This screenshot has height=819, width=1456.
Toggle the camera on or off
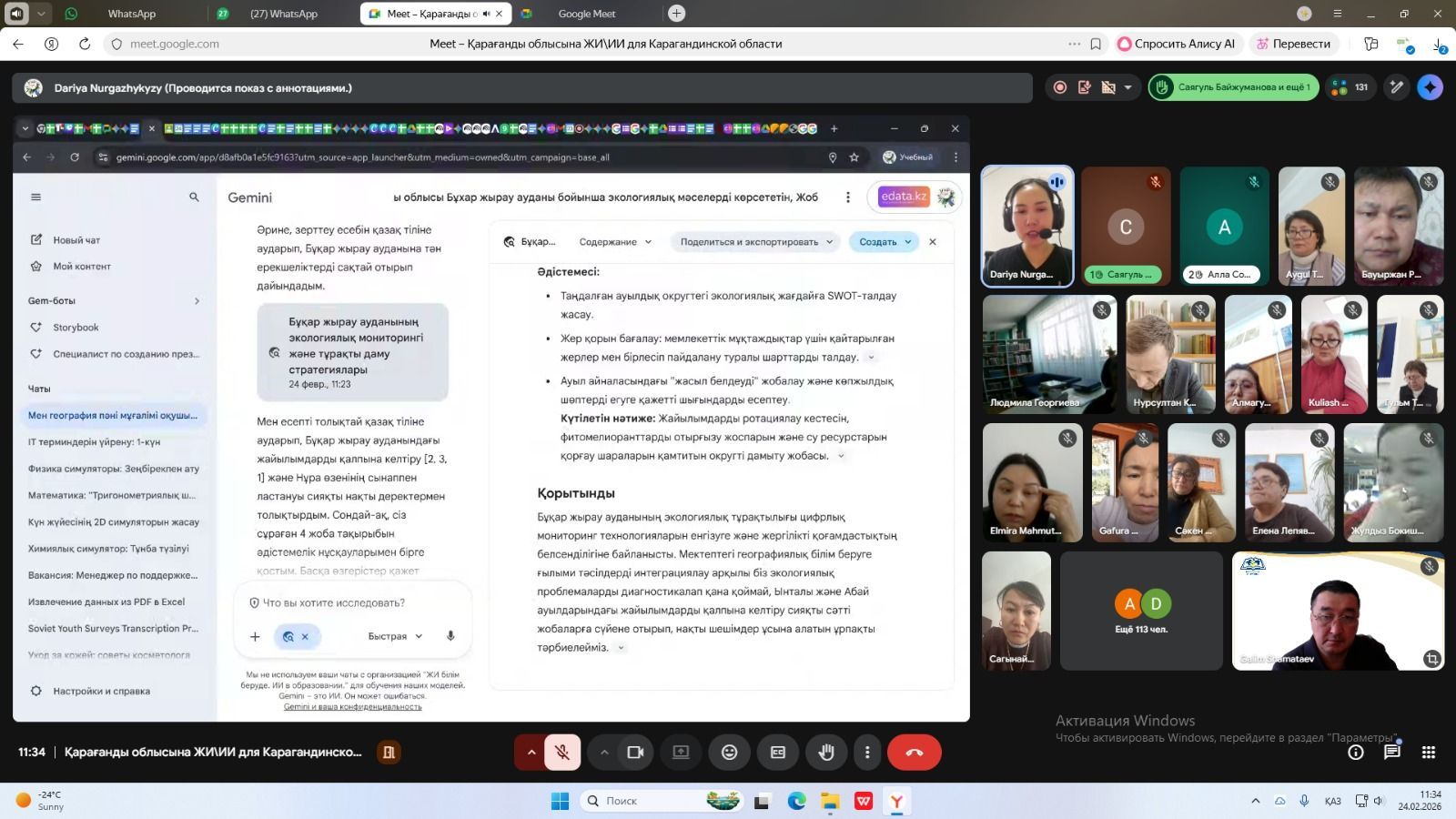pyautogui.click(x=635, y=753)
